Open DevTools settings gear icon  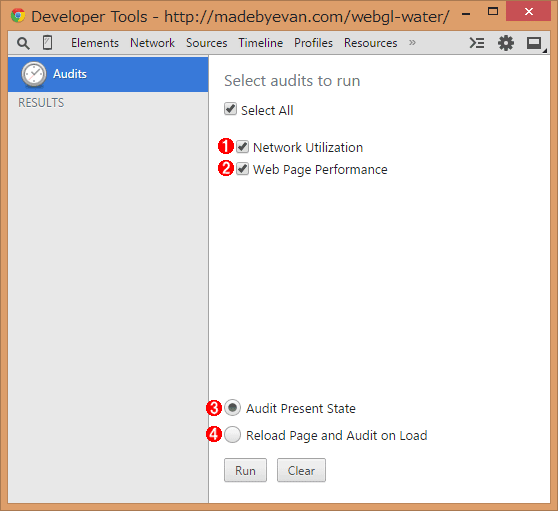click(x=506, y=43)
